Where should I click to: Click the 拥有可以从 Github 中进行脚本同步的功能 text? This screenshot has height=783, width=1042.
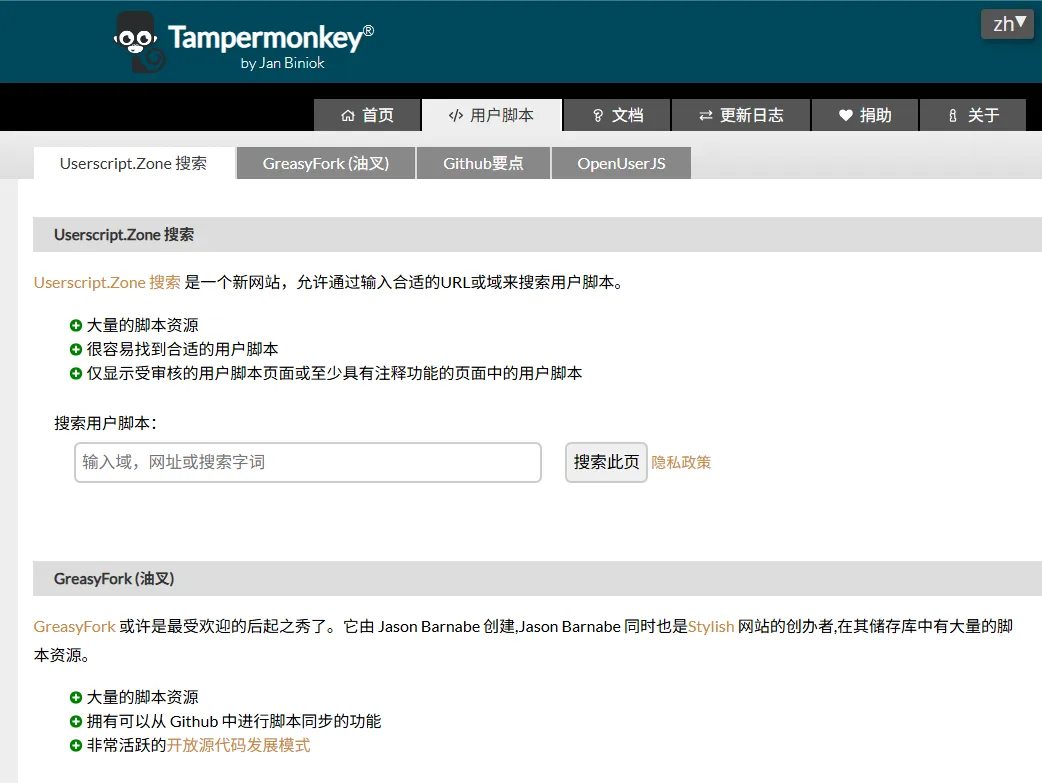pyautogui.click(x=234, y=721)
